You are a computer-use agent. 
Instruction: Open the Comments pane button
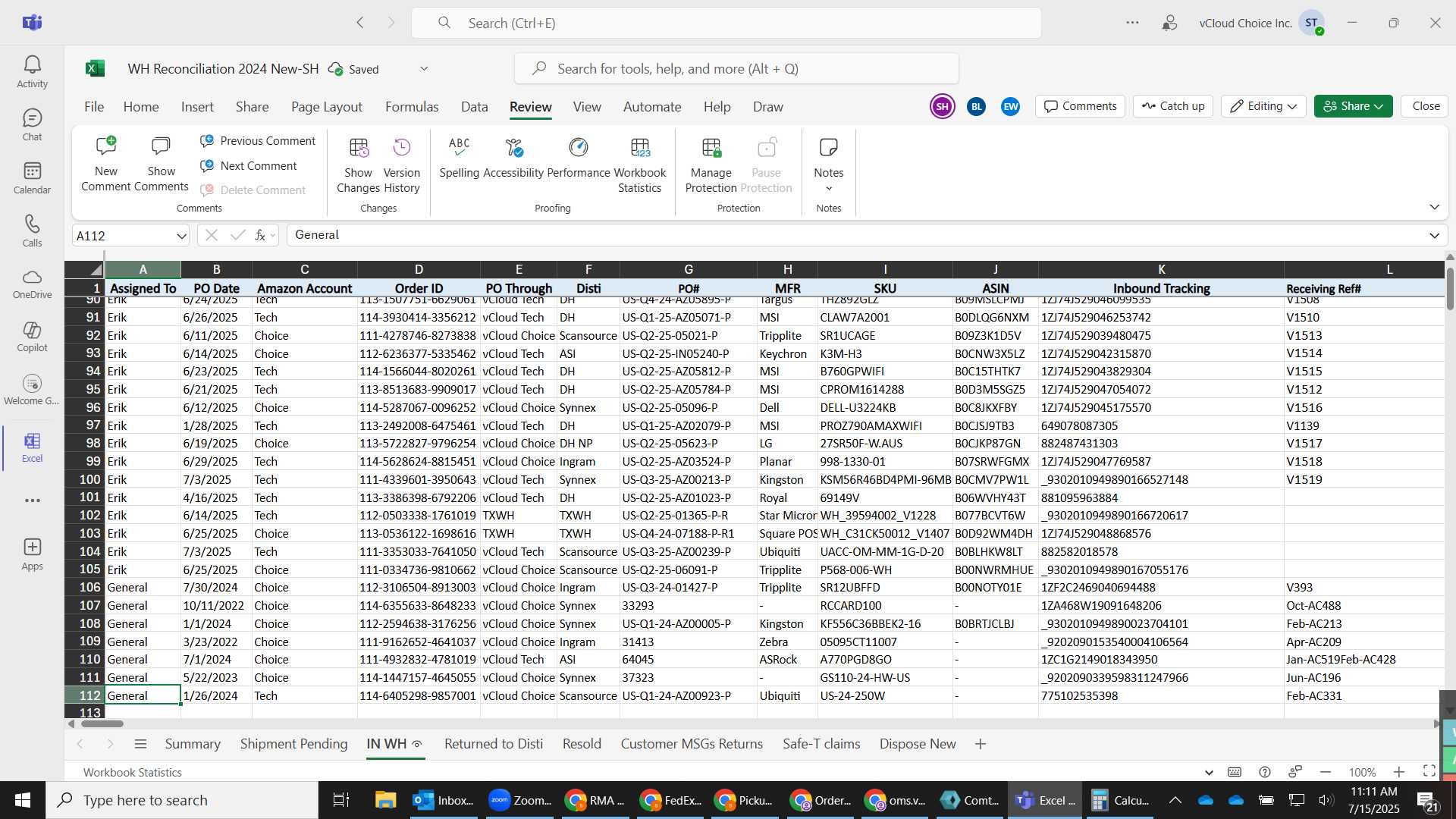[x=1081, y=106]
